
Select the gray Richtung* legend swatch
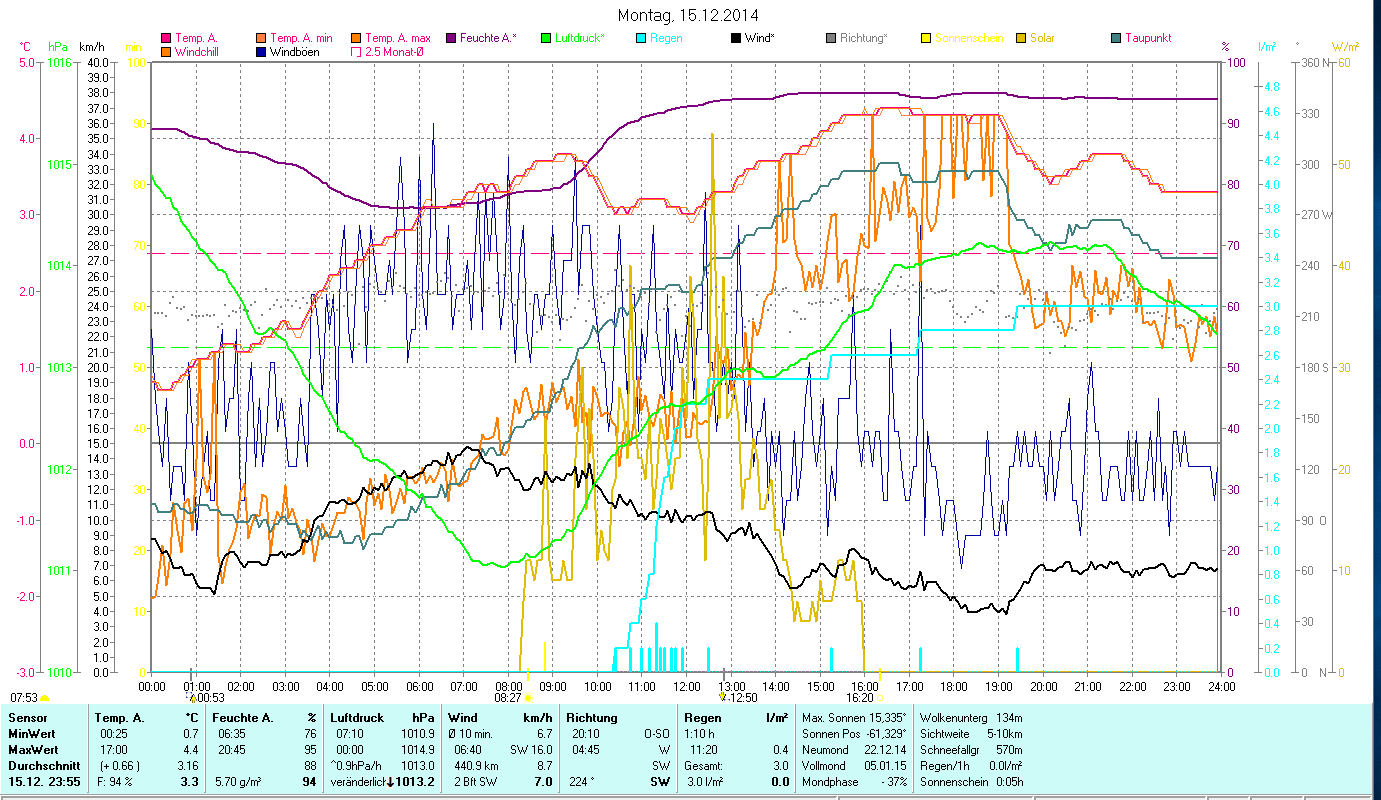831,38
